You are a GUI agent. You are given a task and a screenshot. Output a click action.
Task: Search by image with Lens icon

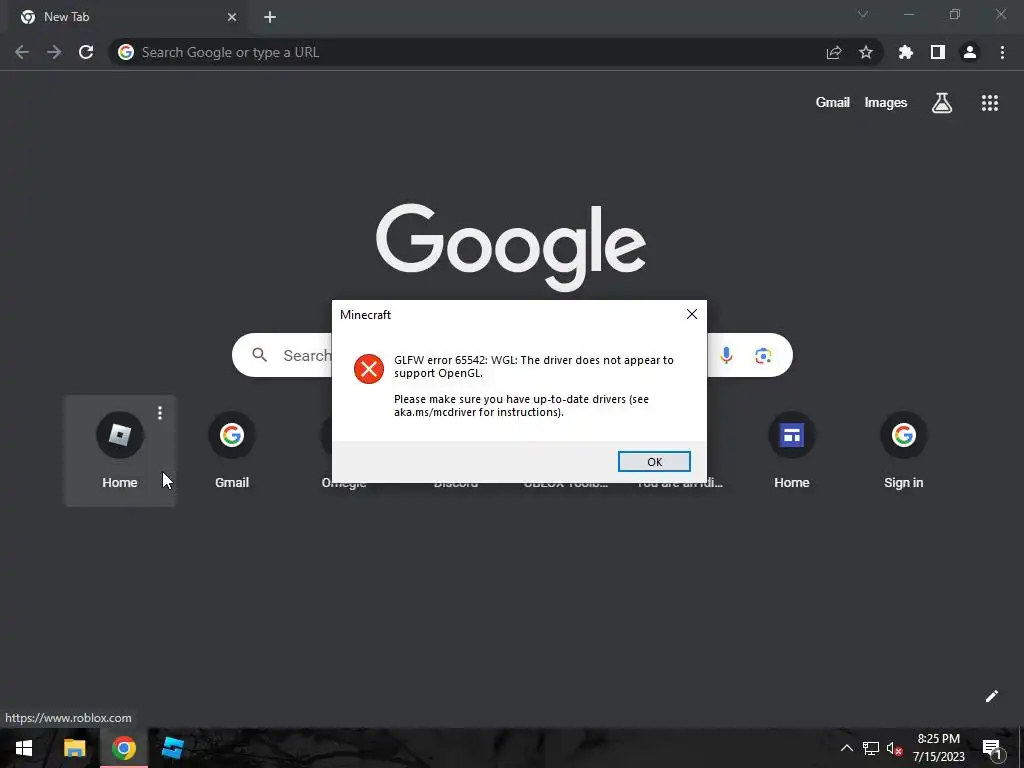coord(763,355)
